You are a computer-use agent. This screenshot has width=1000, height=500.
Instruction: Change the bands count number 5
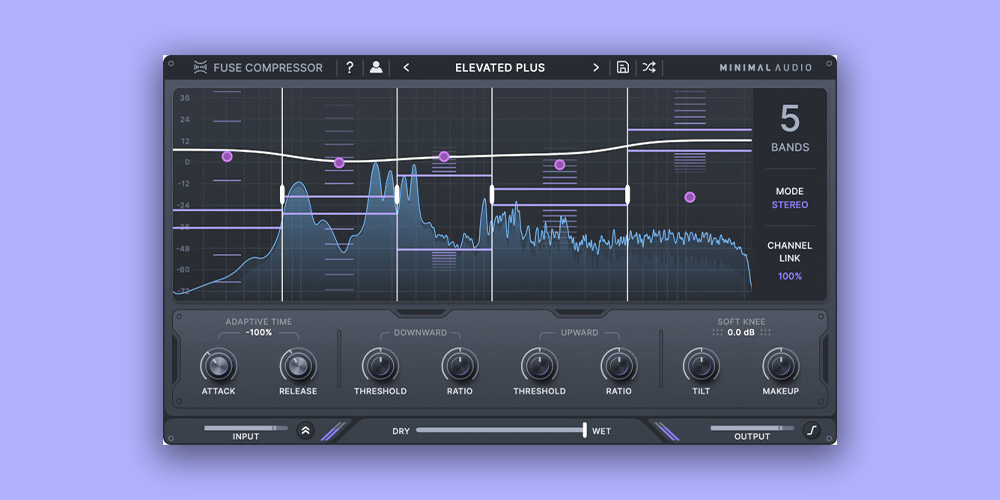click(790, 119)
